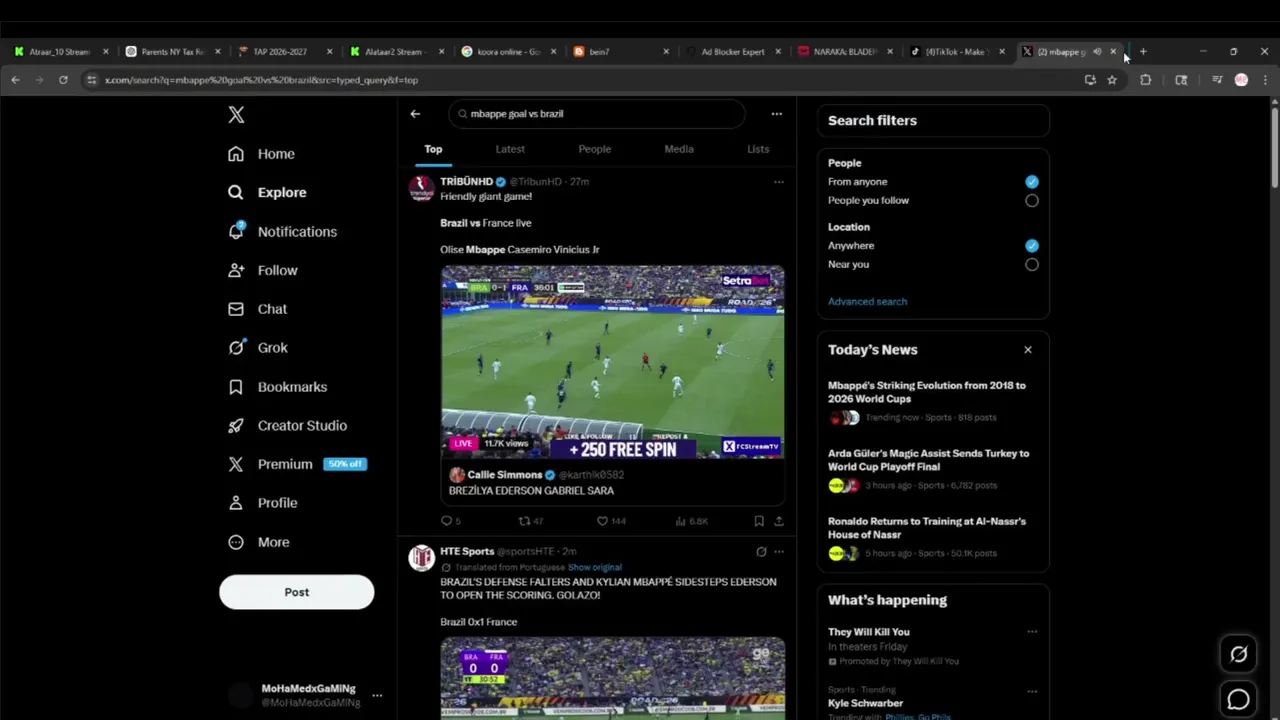Open account switcher menu for MoHaMedxGaMiNg
This screenshot has height=720, width=1280.
377,695
